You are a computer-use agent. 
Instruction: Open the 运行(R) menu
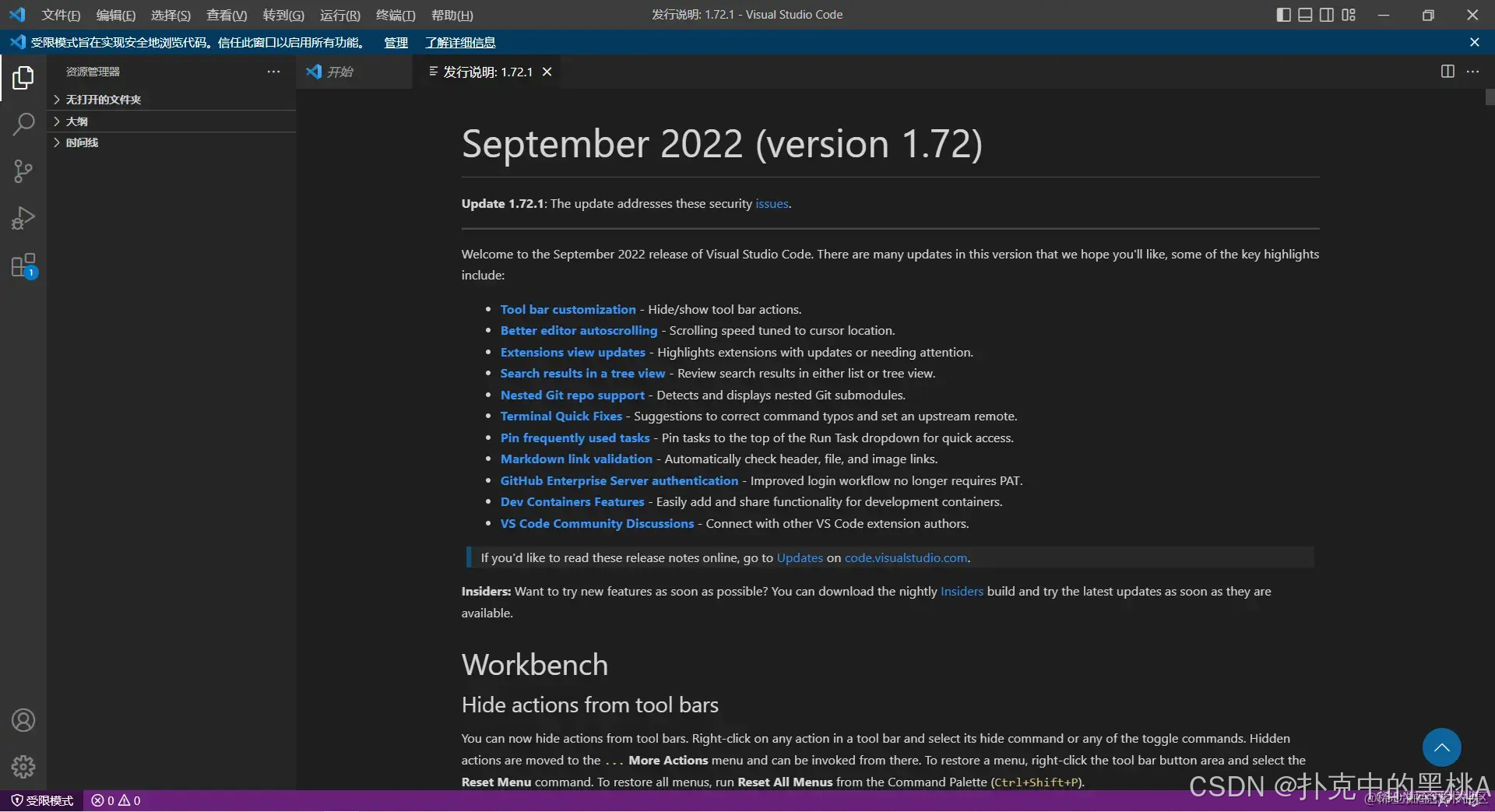(x=339, y=15)
